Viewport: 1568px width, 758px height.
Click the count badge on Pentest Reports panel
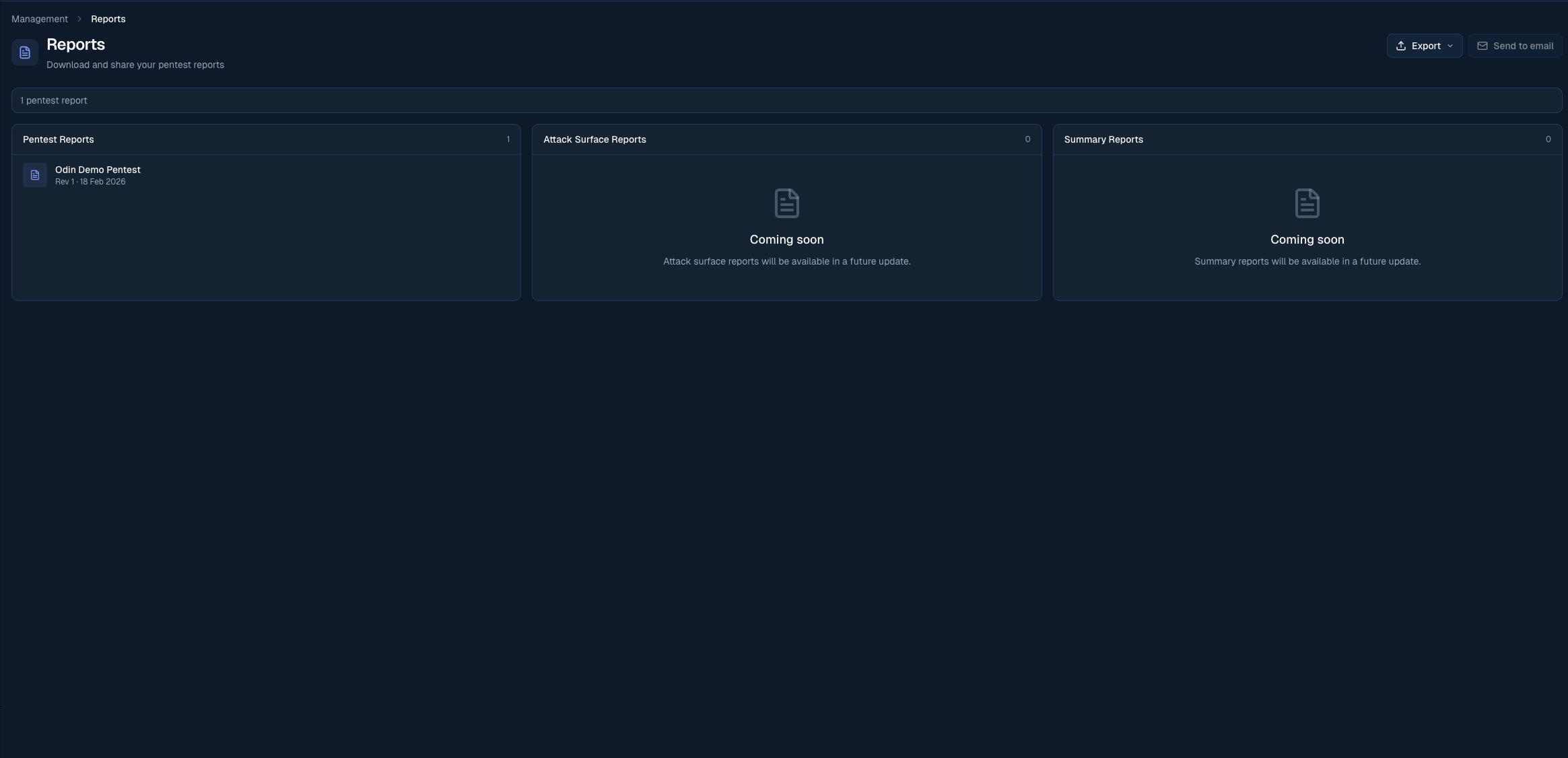(x=508, y=139)
